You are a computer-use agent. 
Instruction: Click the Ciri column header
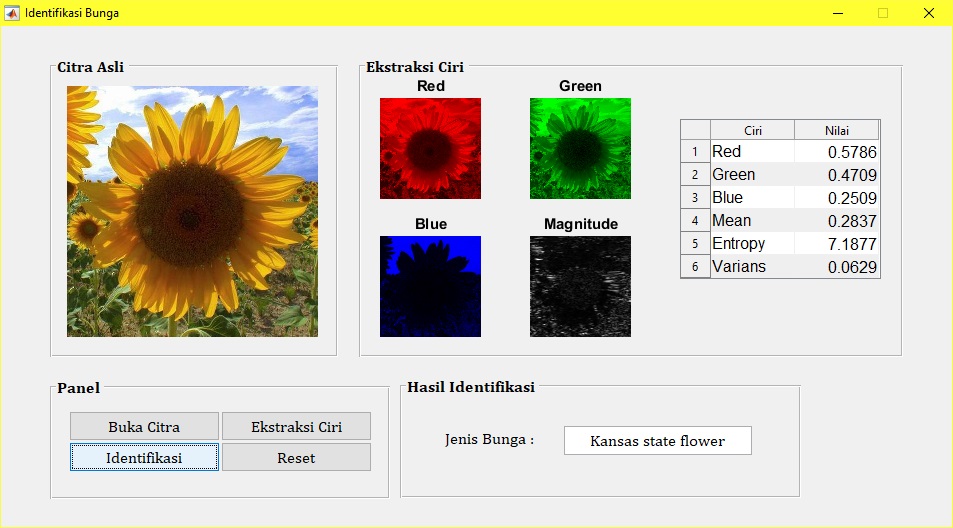tap(752, 130)
